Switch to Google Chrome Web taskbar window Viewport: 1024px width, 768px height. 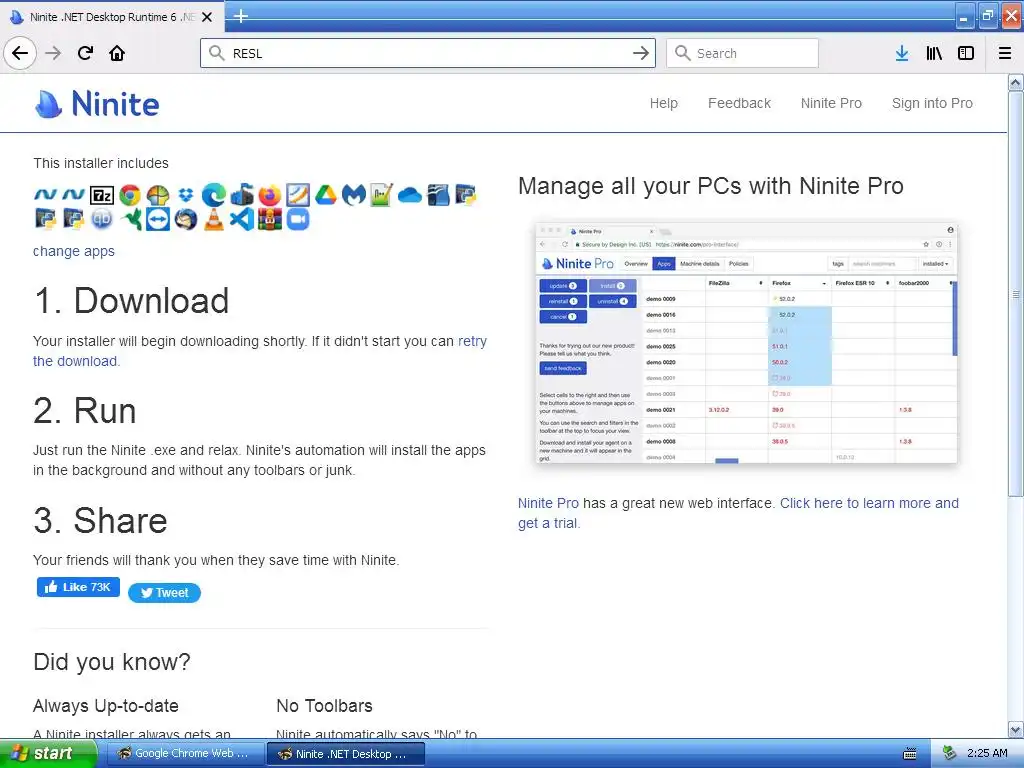pyautogui.click(x=184, y=754)
